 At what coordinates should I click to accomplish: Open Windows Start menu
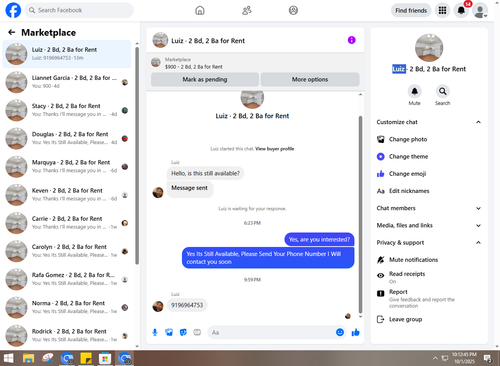(x=8, y=358)
